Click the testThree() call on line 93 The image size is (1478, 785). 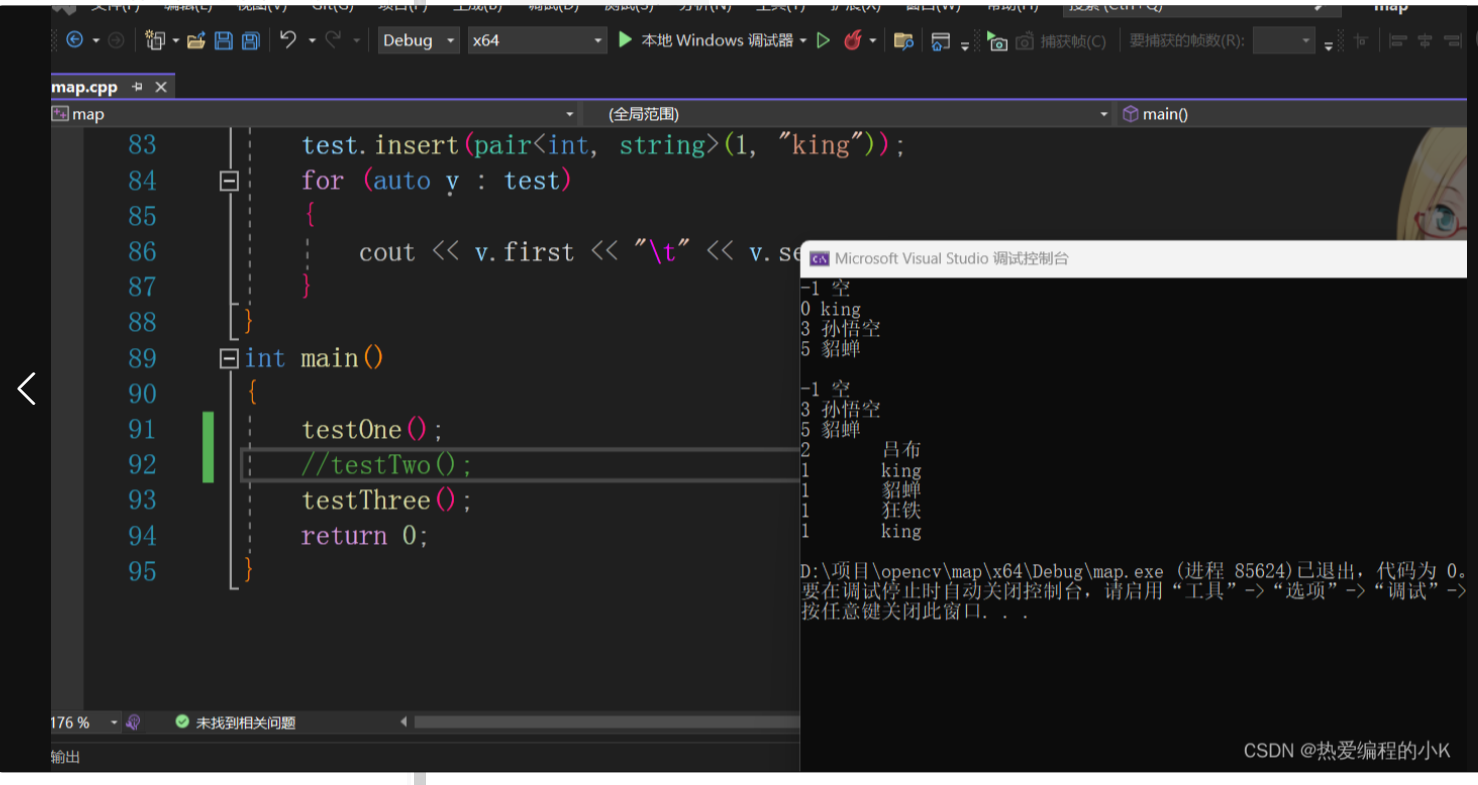(386, 500)
